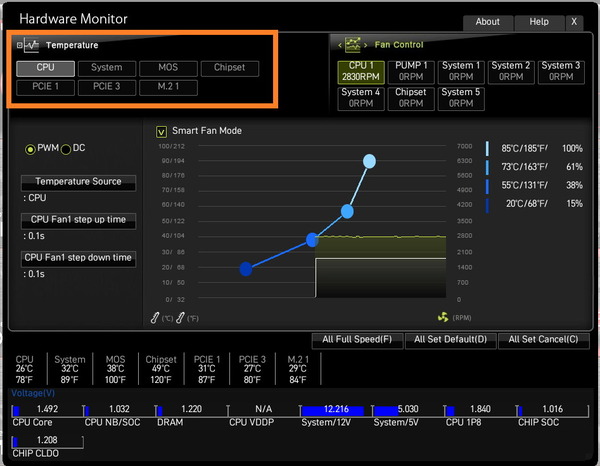The height and width of the screenshot is (466, 600).
Task: Click the DRAM 1.220 voltage bar
Action: tap(192, 411)
